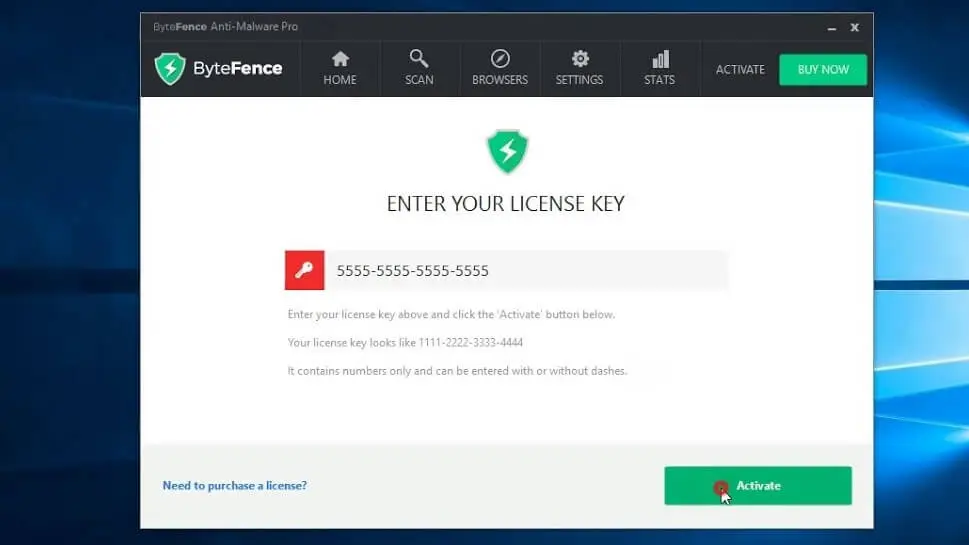This screenshot has height=545, width=969.
Task: Go to the SCAN tab
Action: pyautogui.click(x=419, y=69)
